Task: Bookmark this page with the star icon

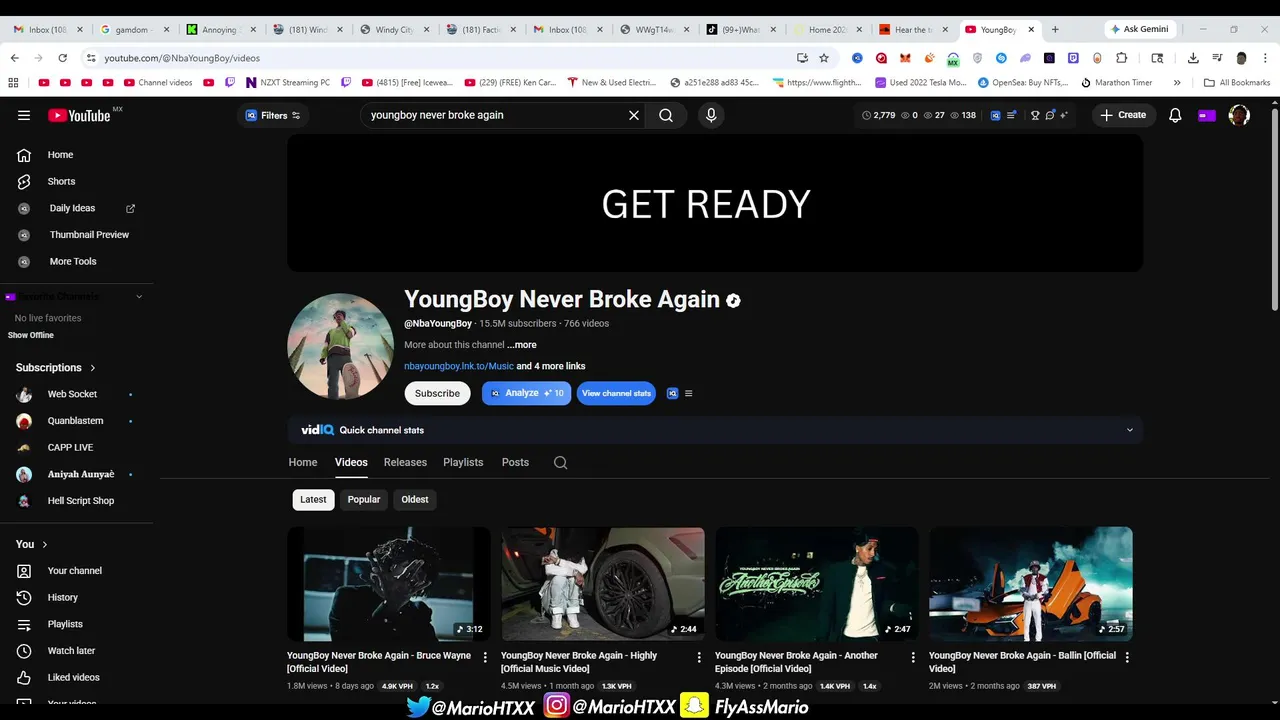Action: 824,58
